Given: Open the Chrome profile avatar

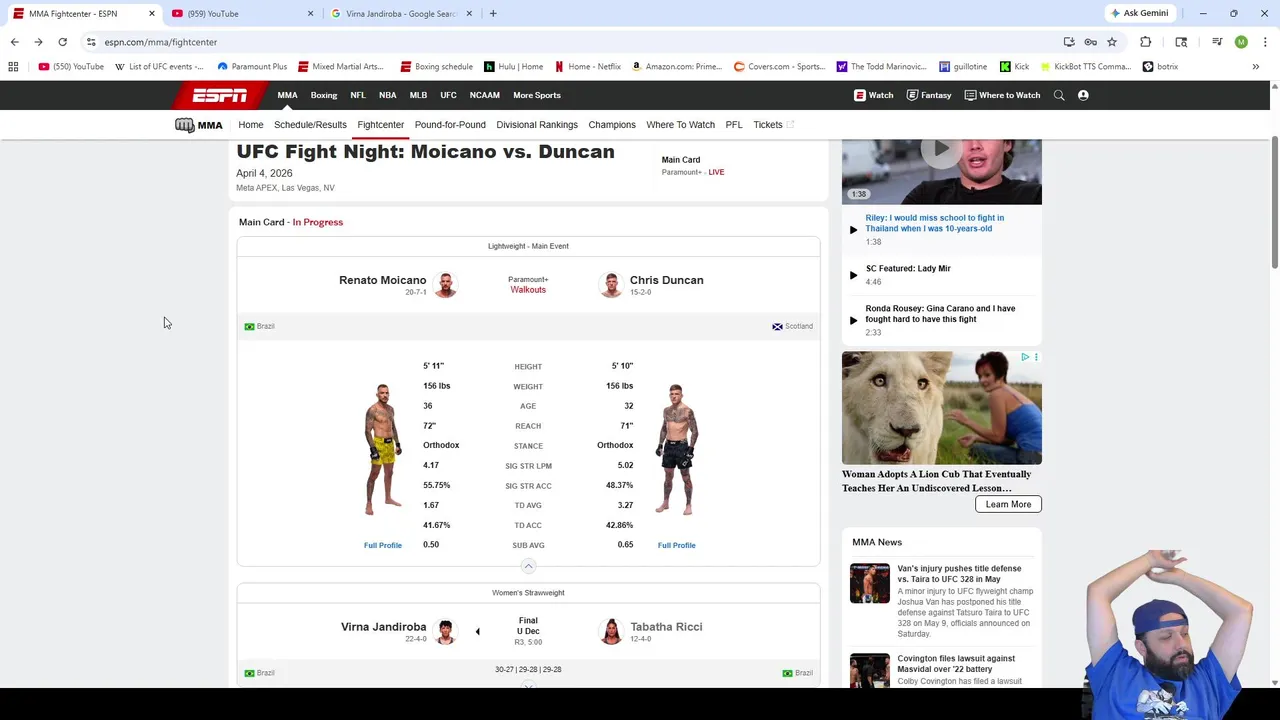Looking at the screenshot, I should pyautogui.click(x=1241, y=42).
